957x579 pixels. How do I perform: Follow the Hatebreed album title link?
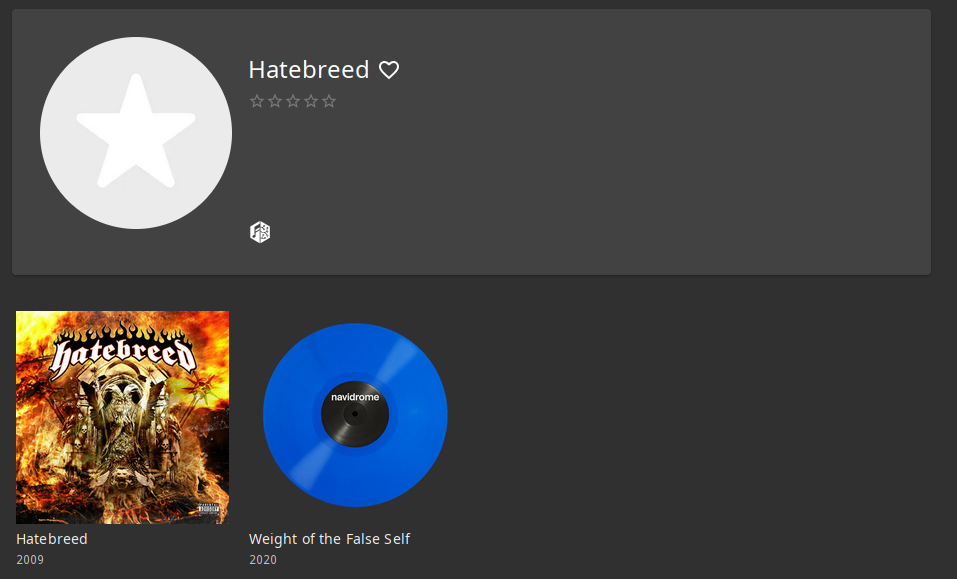[52, 539]
